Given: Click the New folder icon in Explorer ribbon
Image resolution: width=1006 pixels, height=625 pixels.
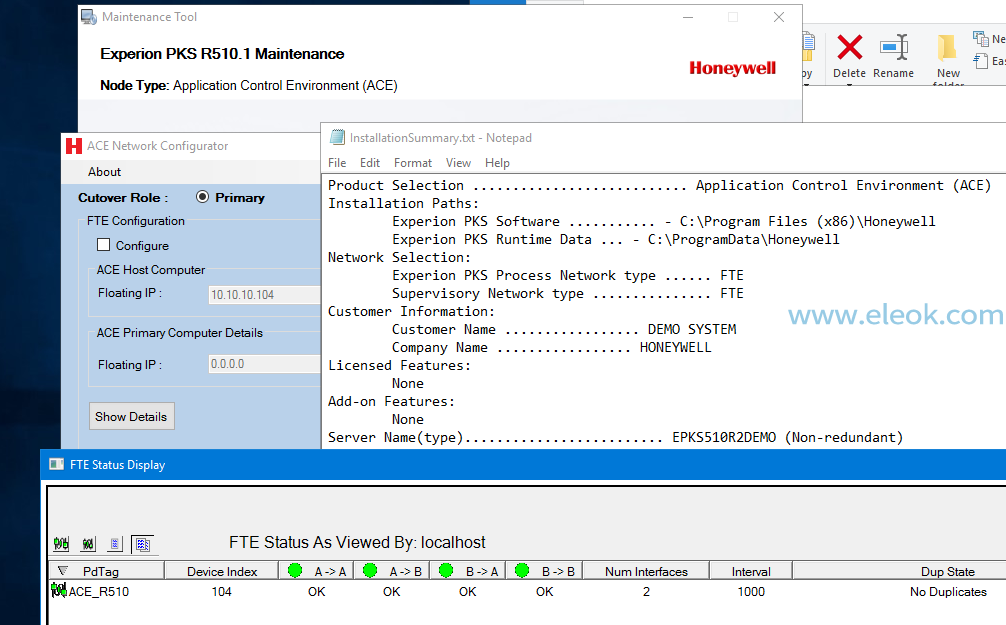Looking at the screenshot, I should [948, 47].
